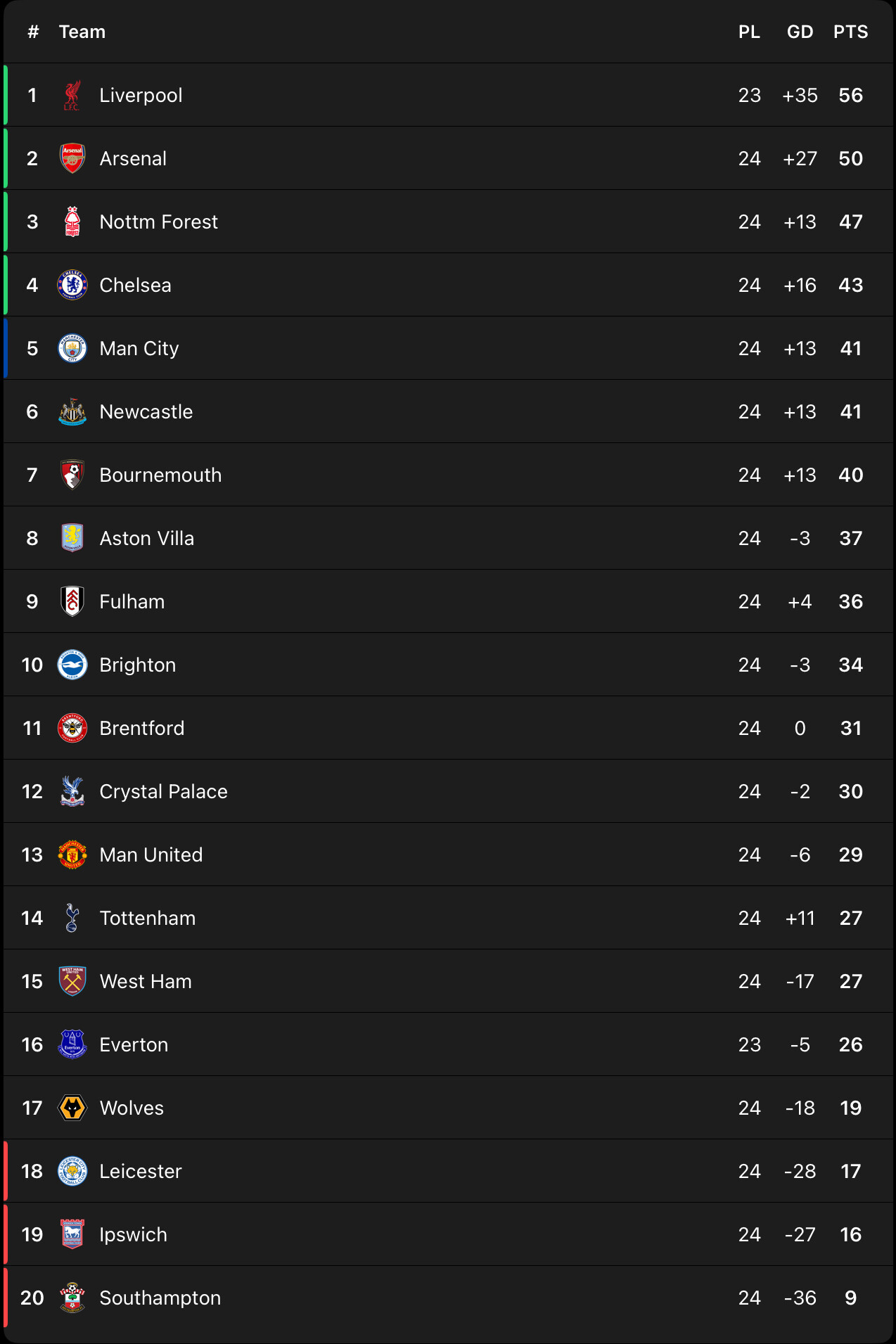
Task: Sort table by PTS column header
Action: 850,32
